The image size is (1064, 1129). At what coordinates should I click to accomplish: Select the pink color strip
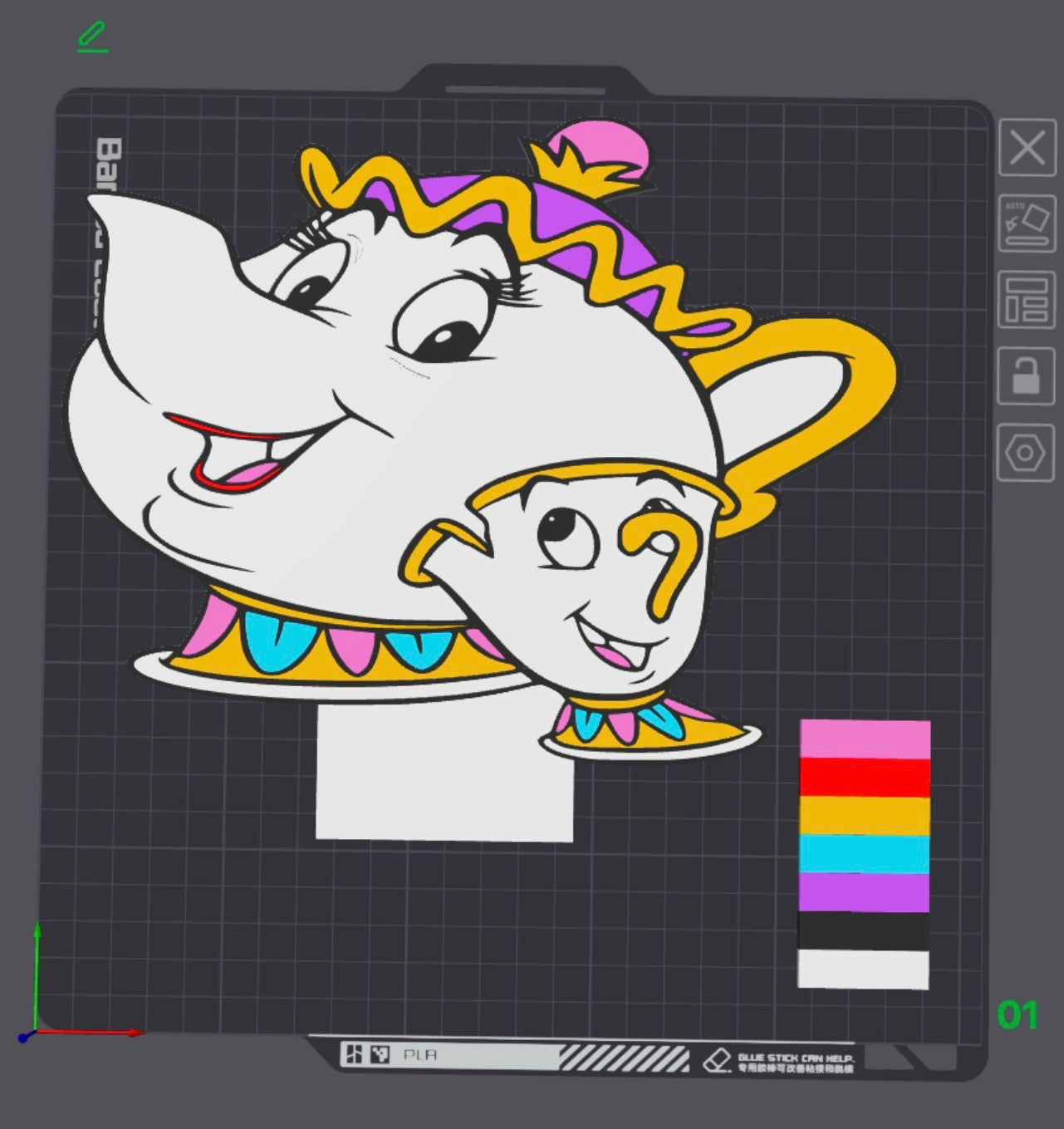(x=865, y=739)
